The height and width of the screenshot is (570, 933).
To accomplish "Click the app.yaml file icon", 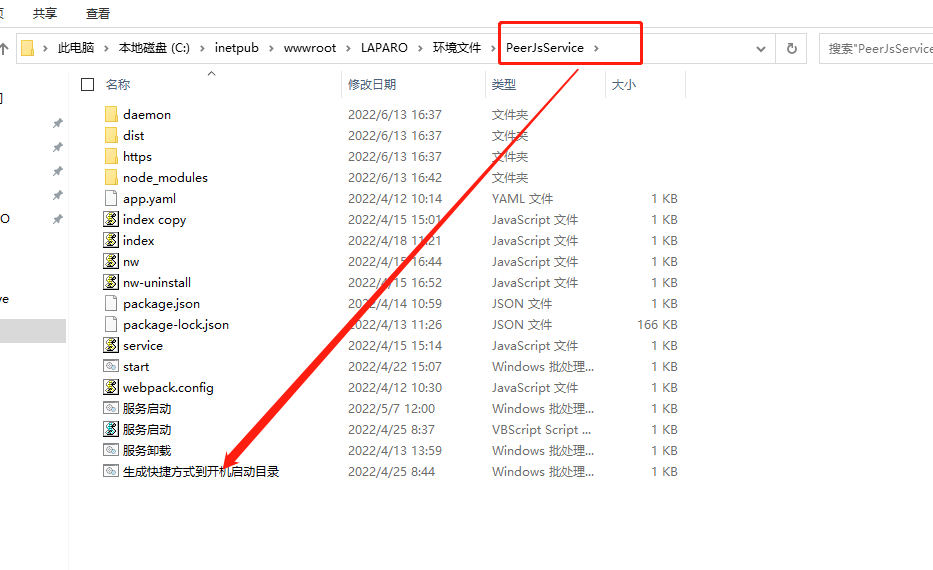I will coord(111,198).
